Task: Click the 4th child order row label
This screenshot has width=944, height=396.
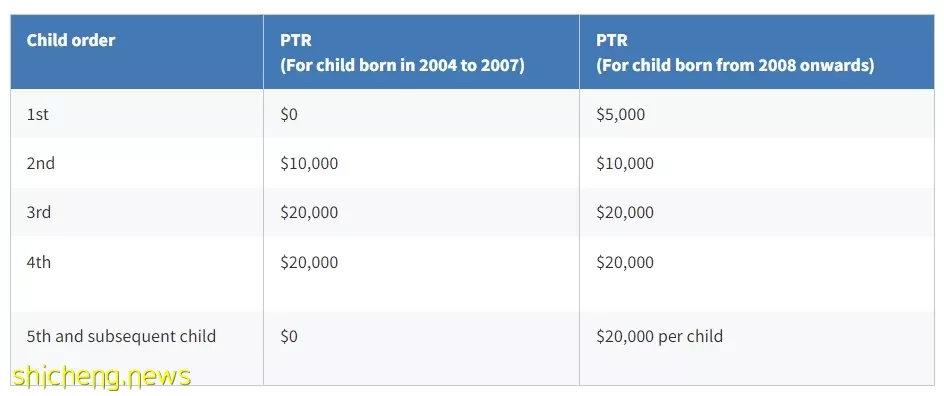Action: 39,262
